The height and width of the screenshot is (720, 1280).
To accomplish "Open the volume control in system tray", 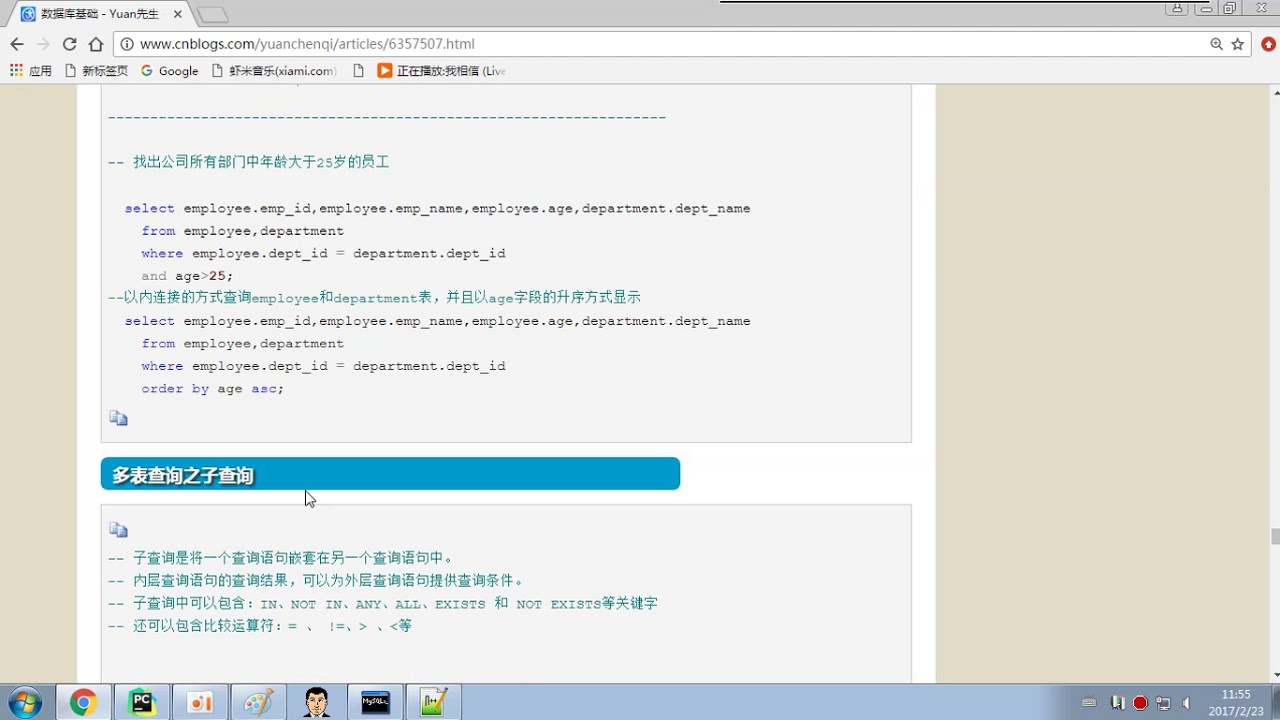I will point(1186,703).
